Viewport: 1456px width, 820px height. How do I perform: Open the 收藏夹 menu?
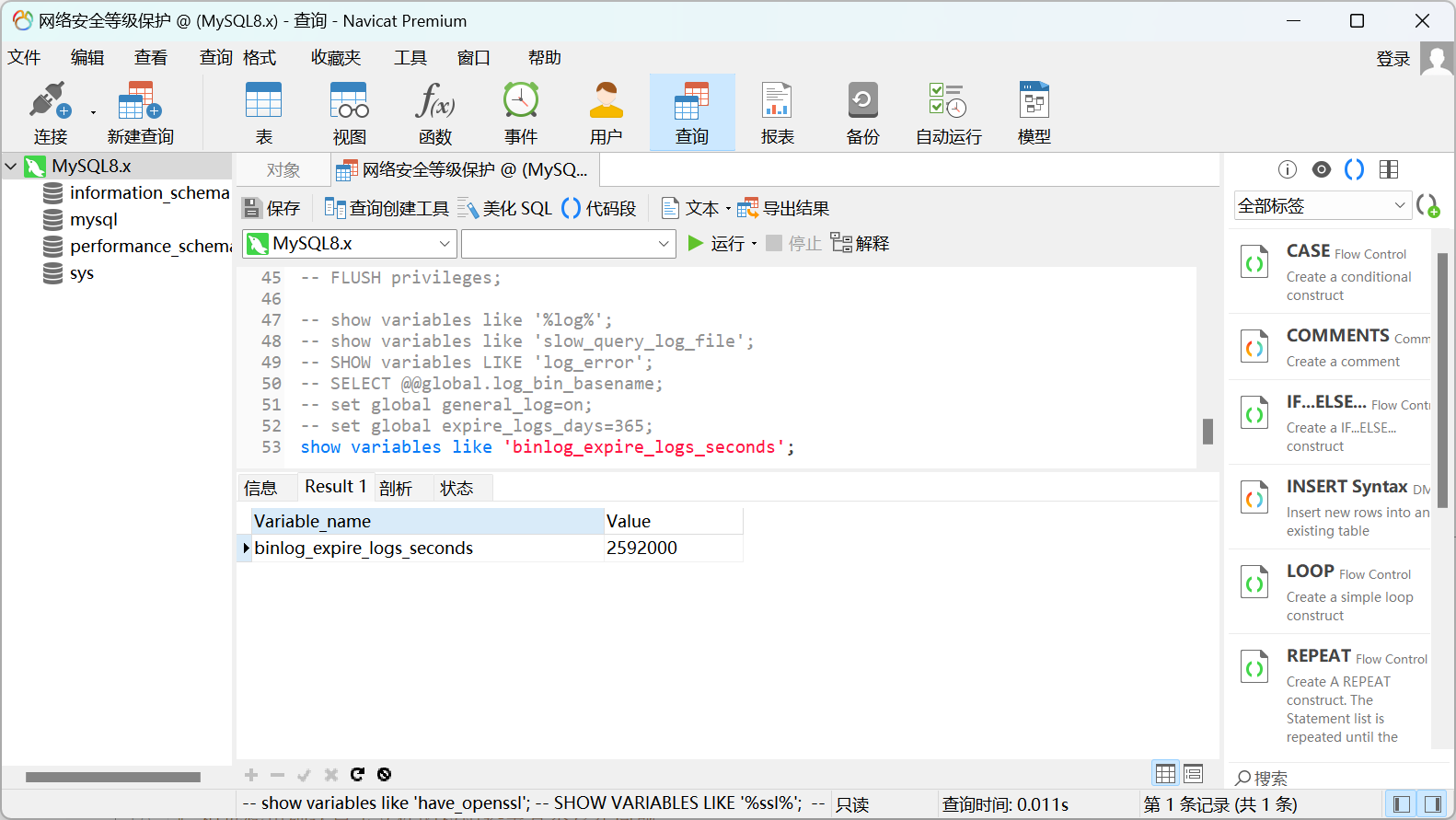[x=335, y=58]
